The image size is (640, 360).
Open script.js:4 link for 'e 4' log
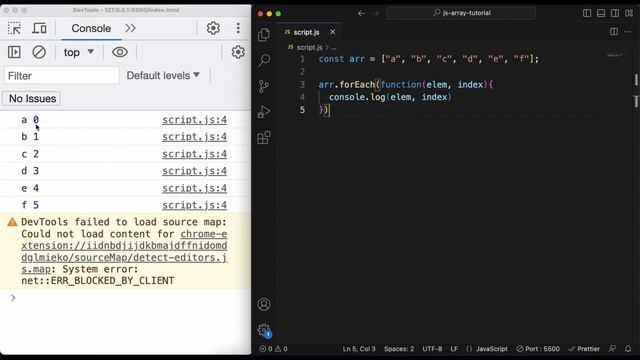click(x=194, y=188)
